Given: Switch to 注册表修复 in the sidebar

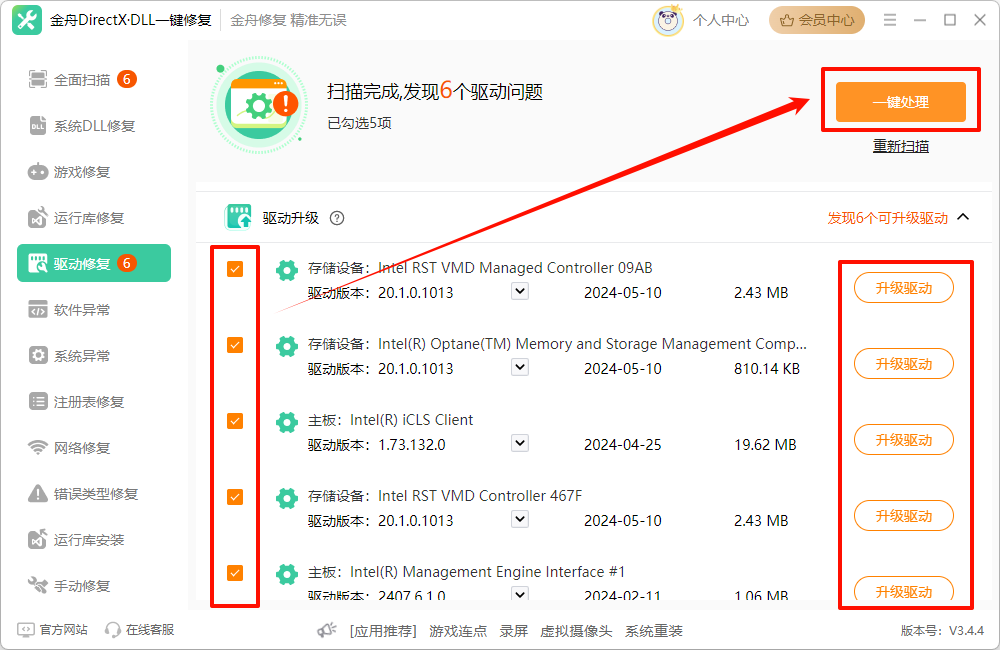Looking at the screenshot, I should (89, 402).
